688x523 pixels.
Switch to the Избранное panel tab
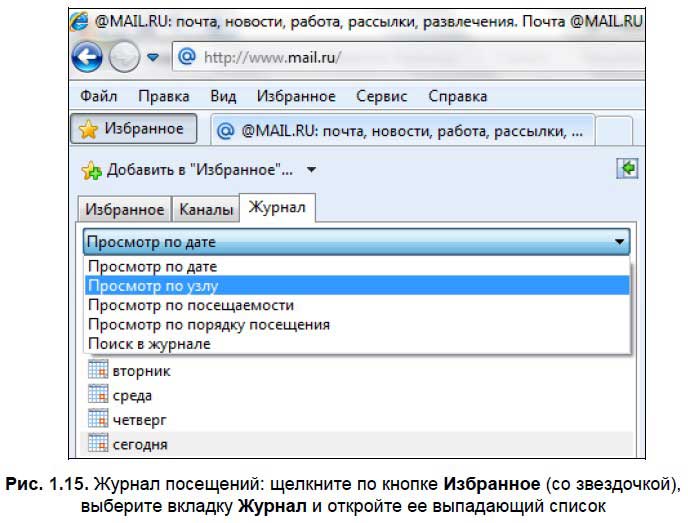click(x=125, y=209)
